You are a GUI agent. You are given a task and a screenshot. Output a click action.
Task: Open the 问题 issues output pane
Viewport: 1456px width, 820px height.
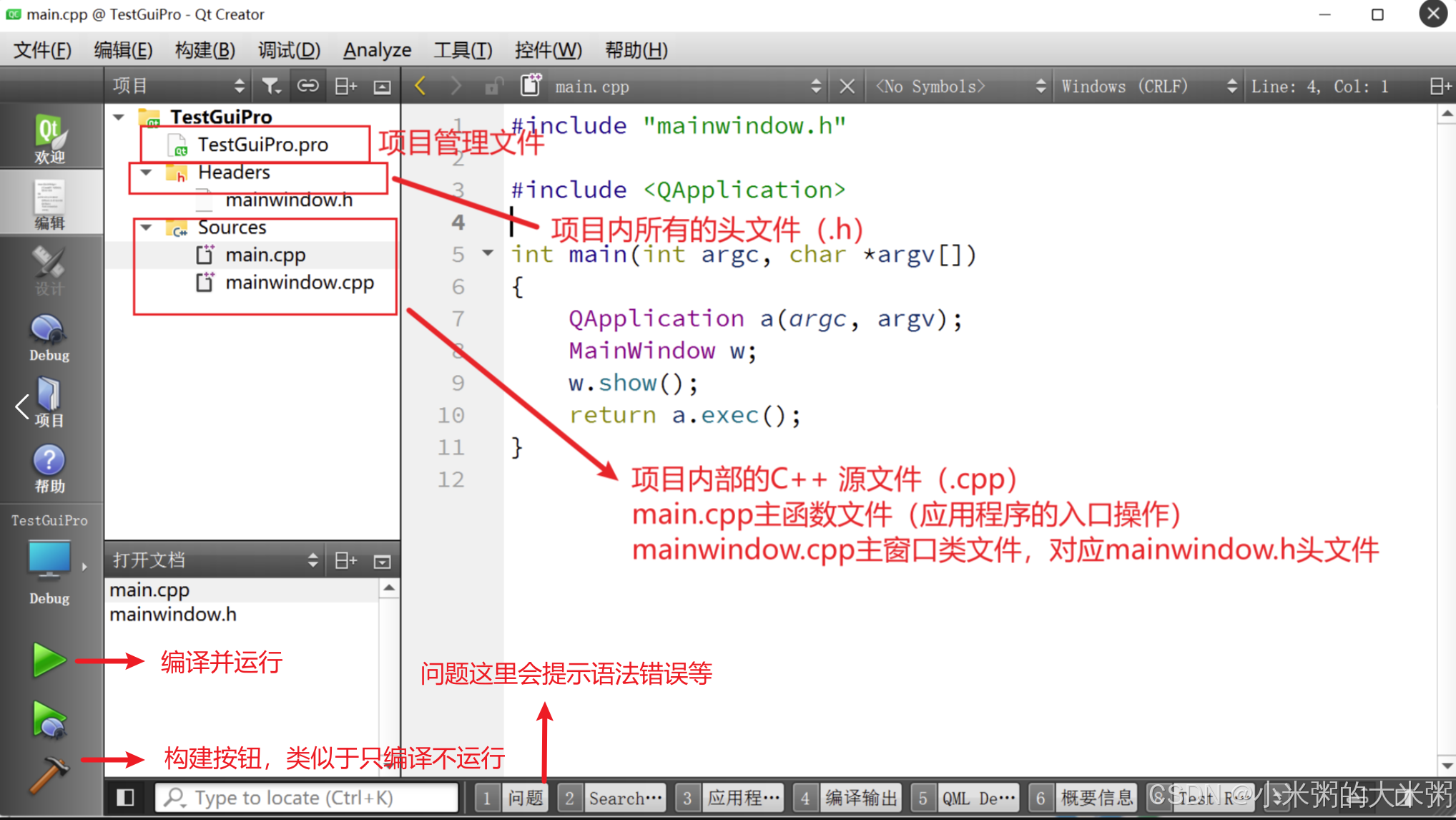[x=525, y=797]
